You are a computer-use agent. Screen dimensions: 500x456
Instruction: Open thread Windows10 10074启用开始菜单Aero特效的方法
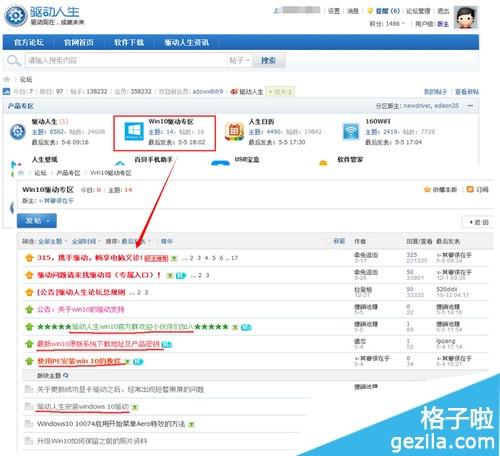111,424
